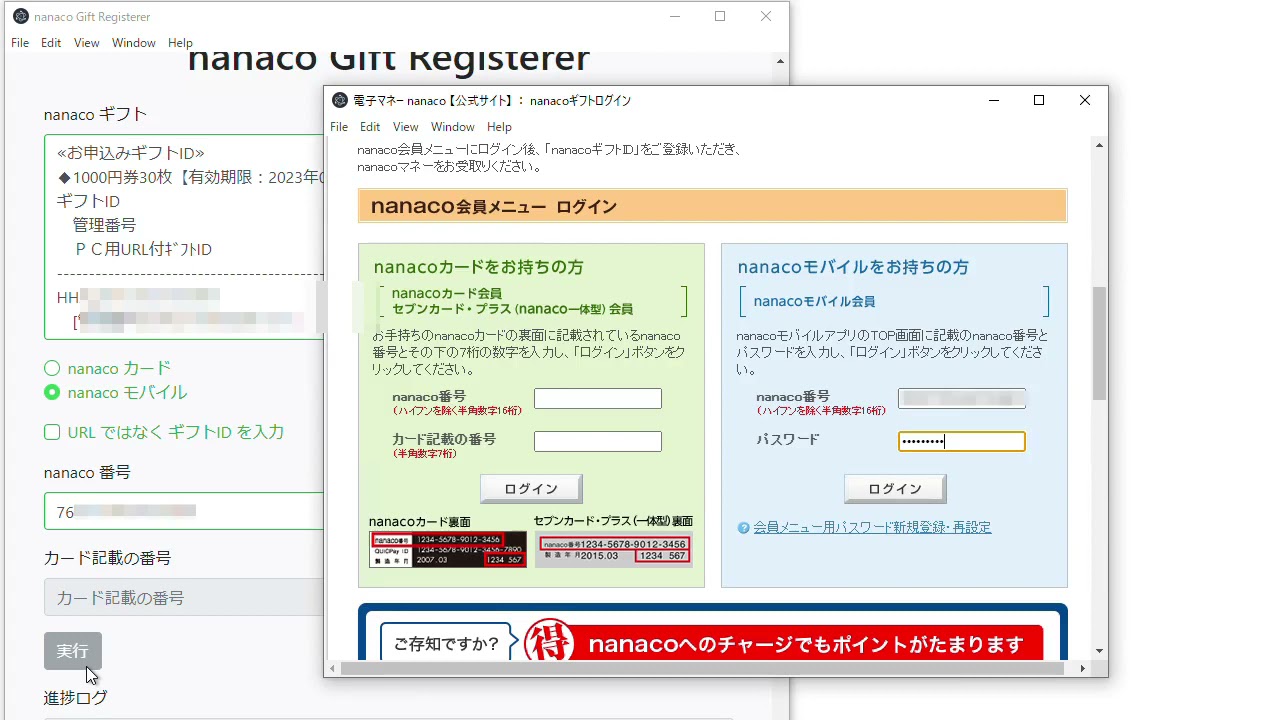
Task: Click nanaco番号 field in the card login panel
Action: click(598, 399)
